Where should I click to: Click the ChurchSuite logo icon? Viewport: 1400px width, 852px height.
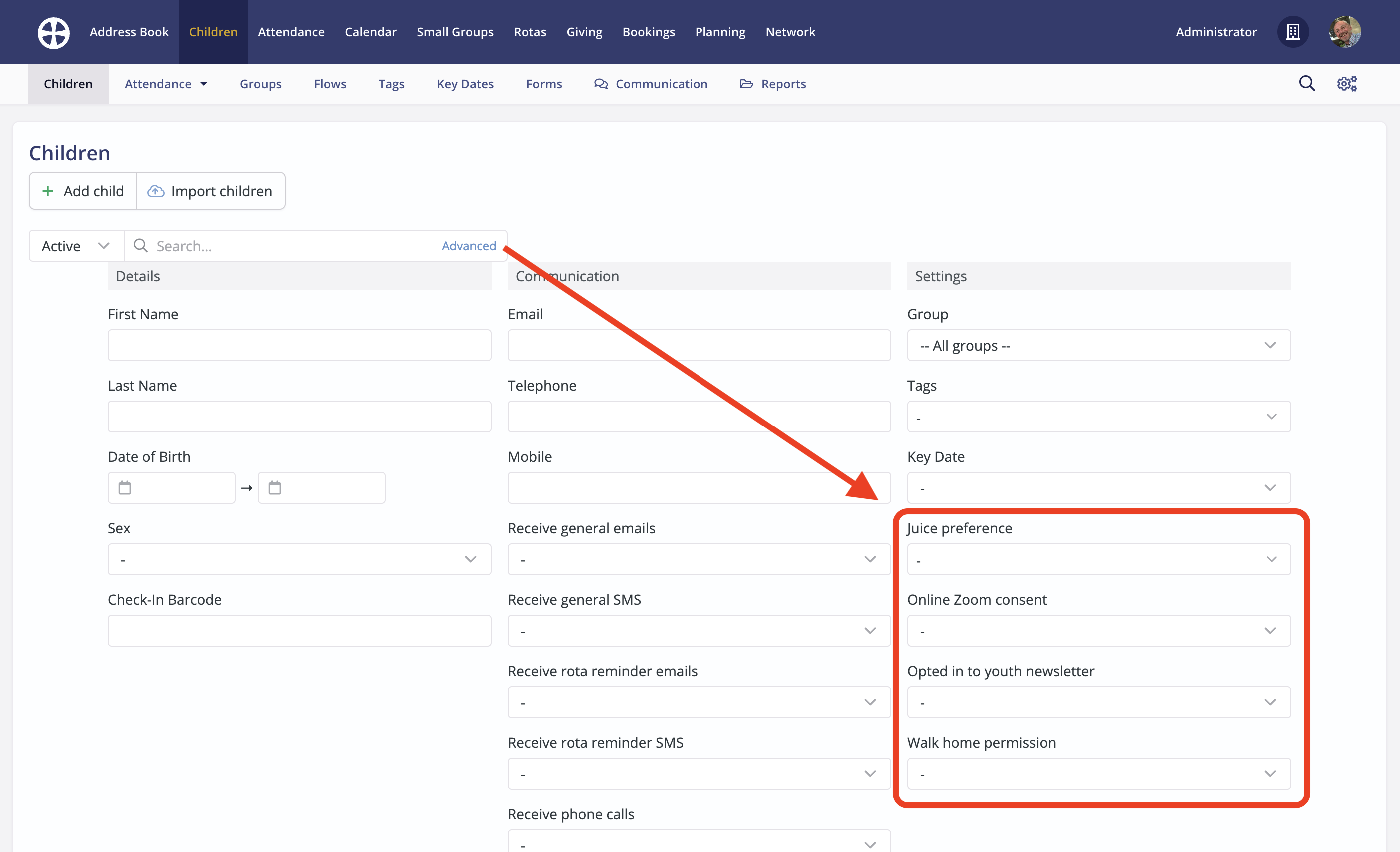[x=54, y=32]
